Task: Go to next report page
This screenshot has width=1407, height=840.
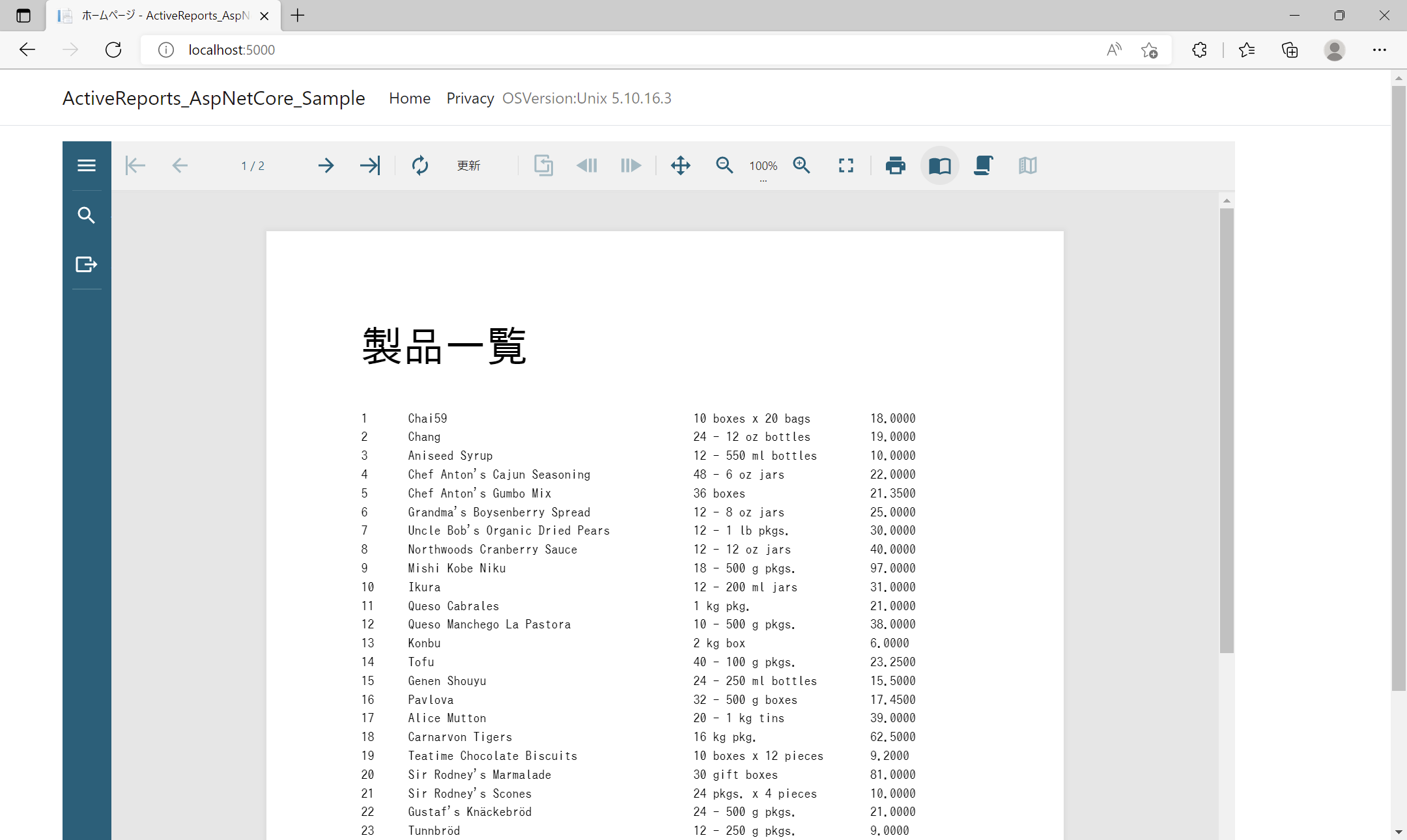Action: (326, 165)
